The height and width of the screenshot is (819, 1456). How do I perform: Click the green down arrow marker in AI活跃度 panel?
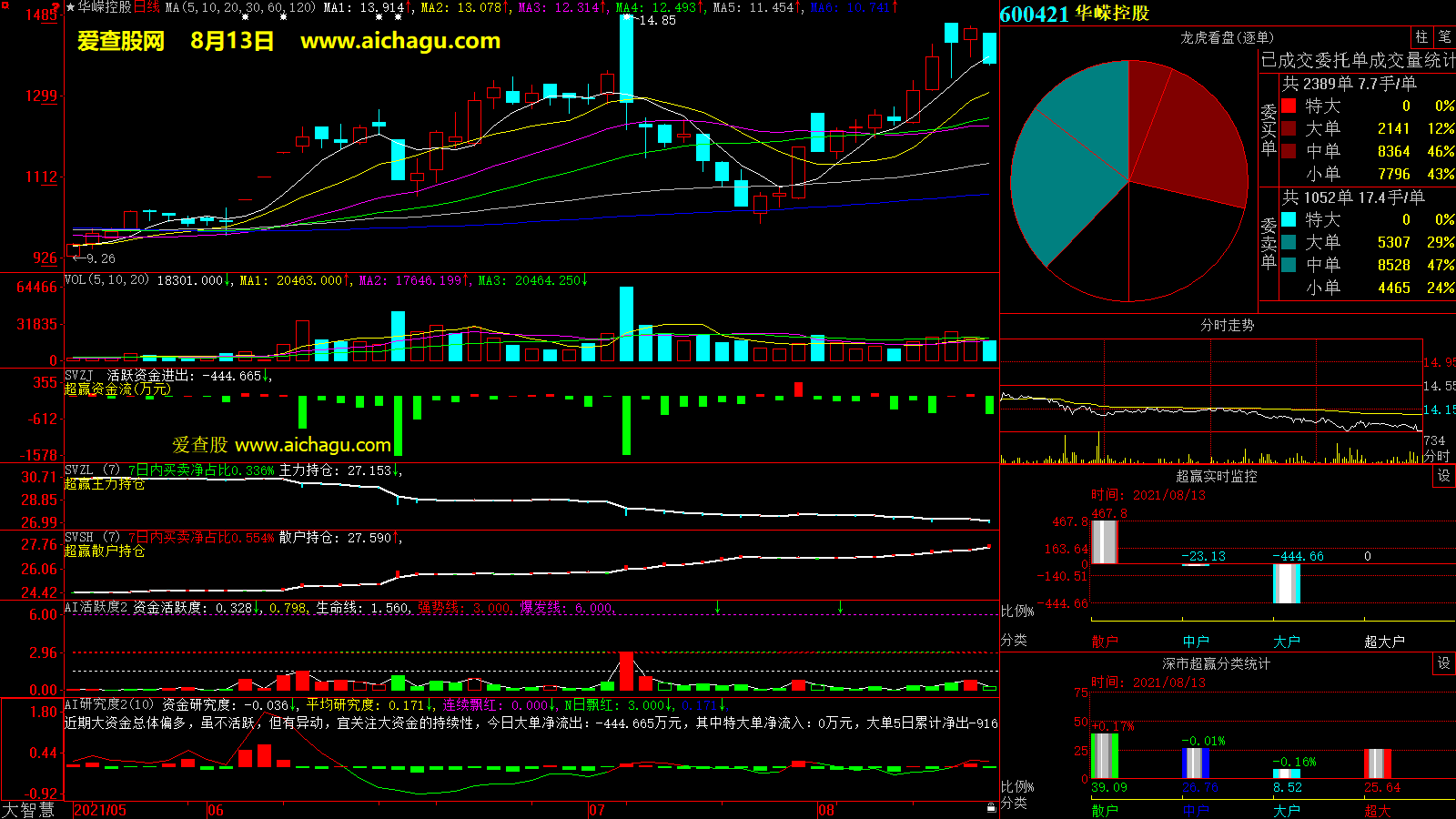tap(718, 607)
